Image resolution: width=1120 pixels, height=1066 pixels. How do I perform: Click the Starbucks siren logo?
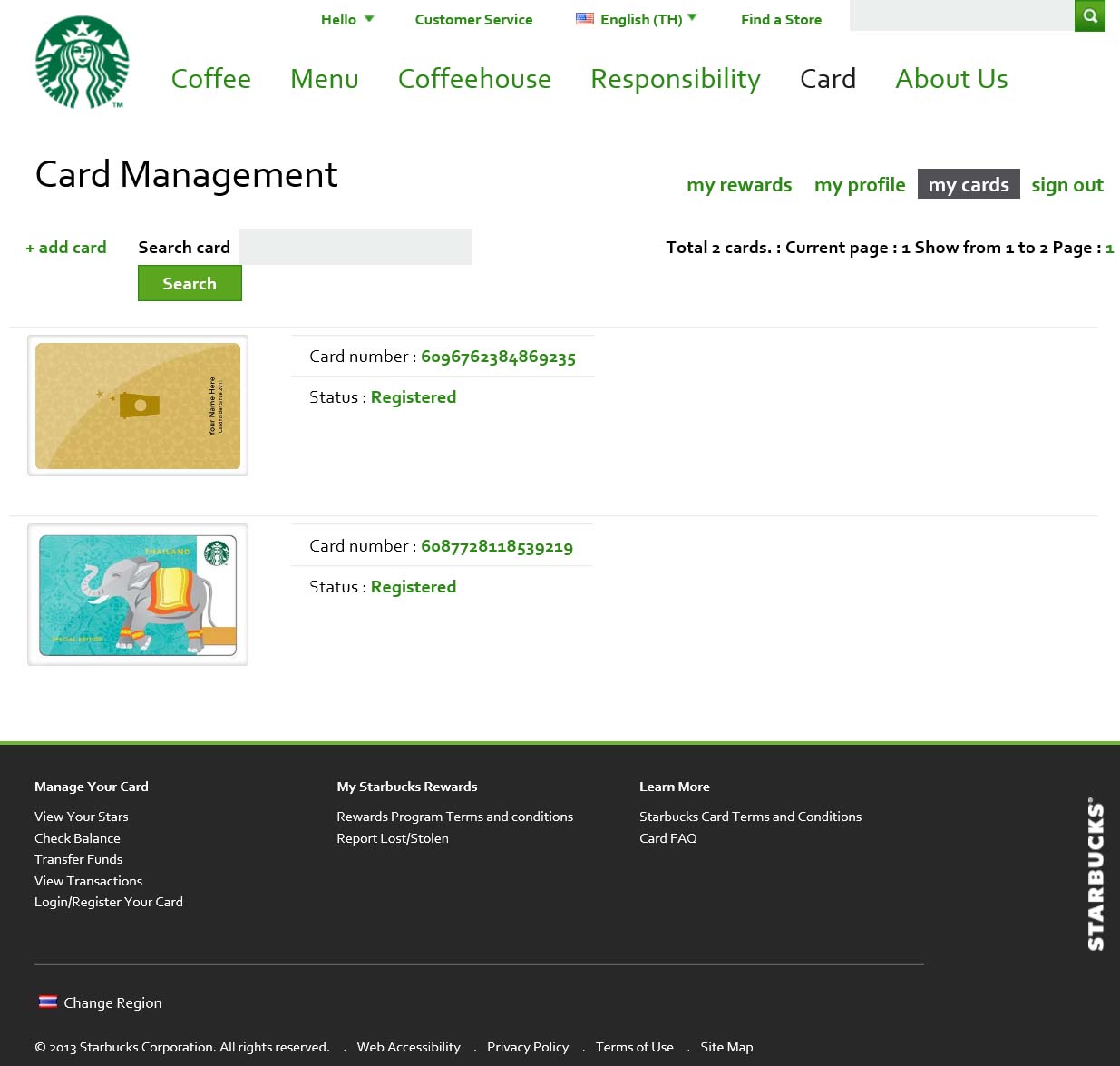click(83, 62)
